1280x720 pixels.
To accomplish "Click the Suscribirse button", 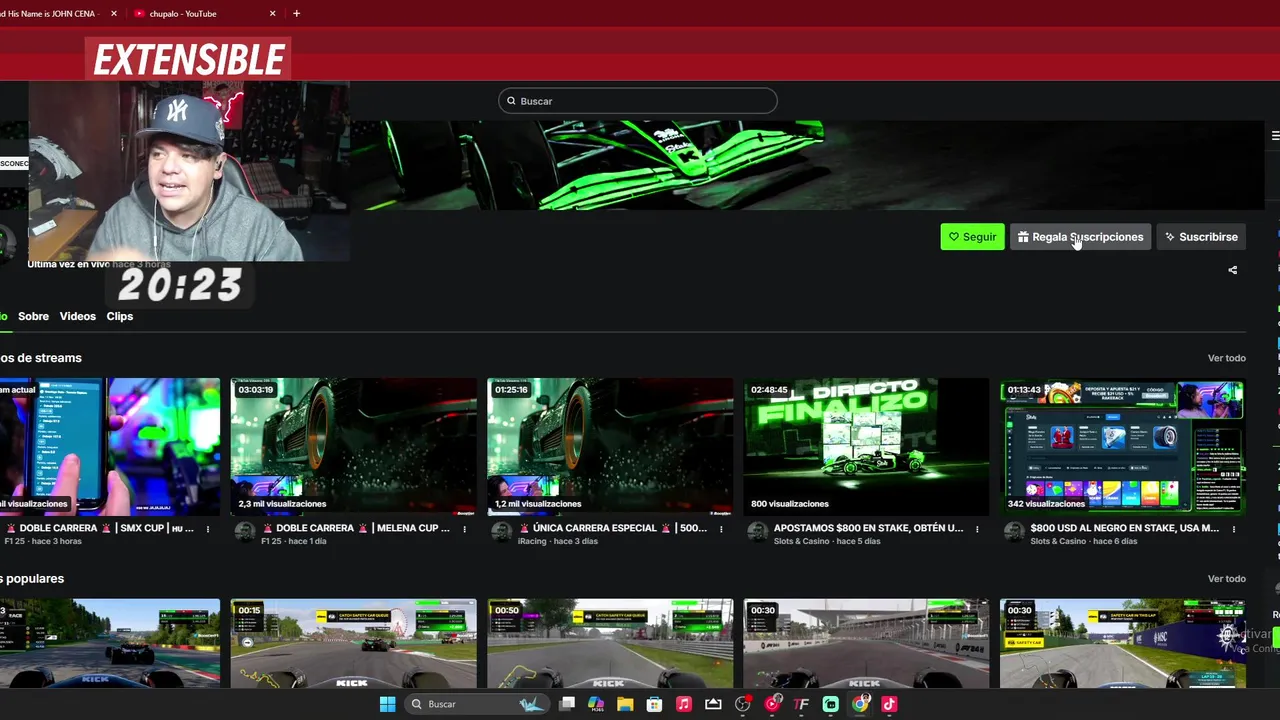I will click(1201, 237).
